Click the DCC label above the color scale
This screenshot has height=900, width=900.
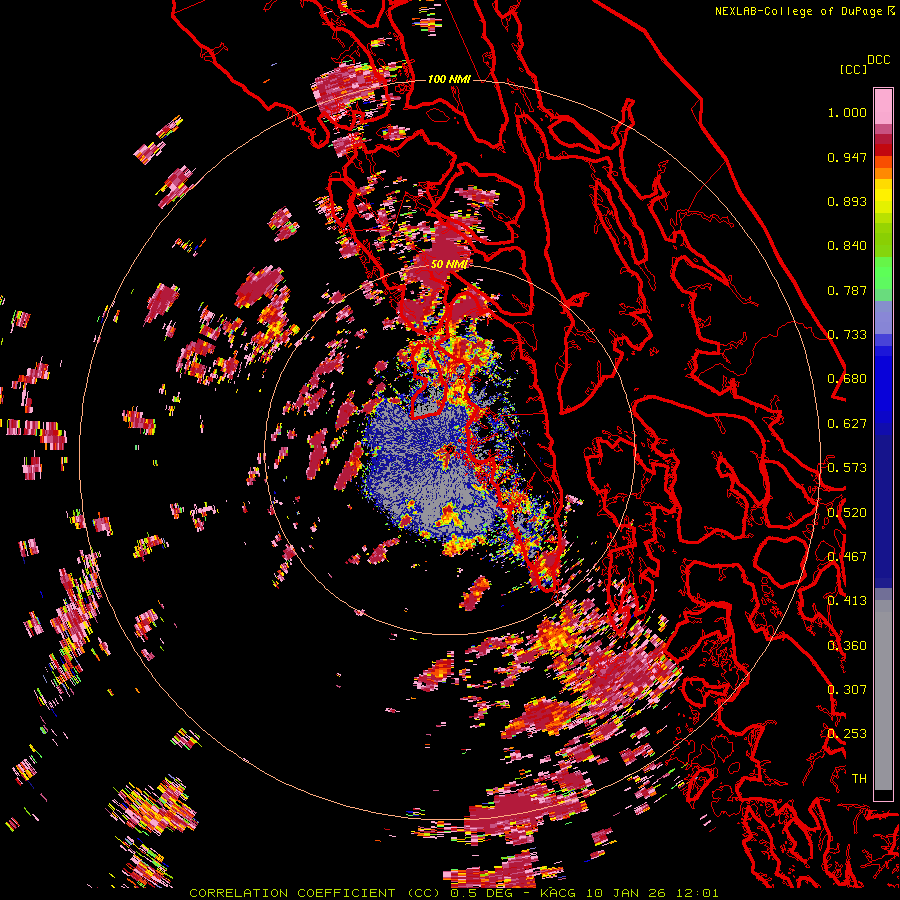point(878,60)
